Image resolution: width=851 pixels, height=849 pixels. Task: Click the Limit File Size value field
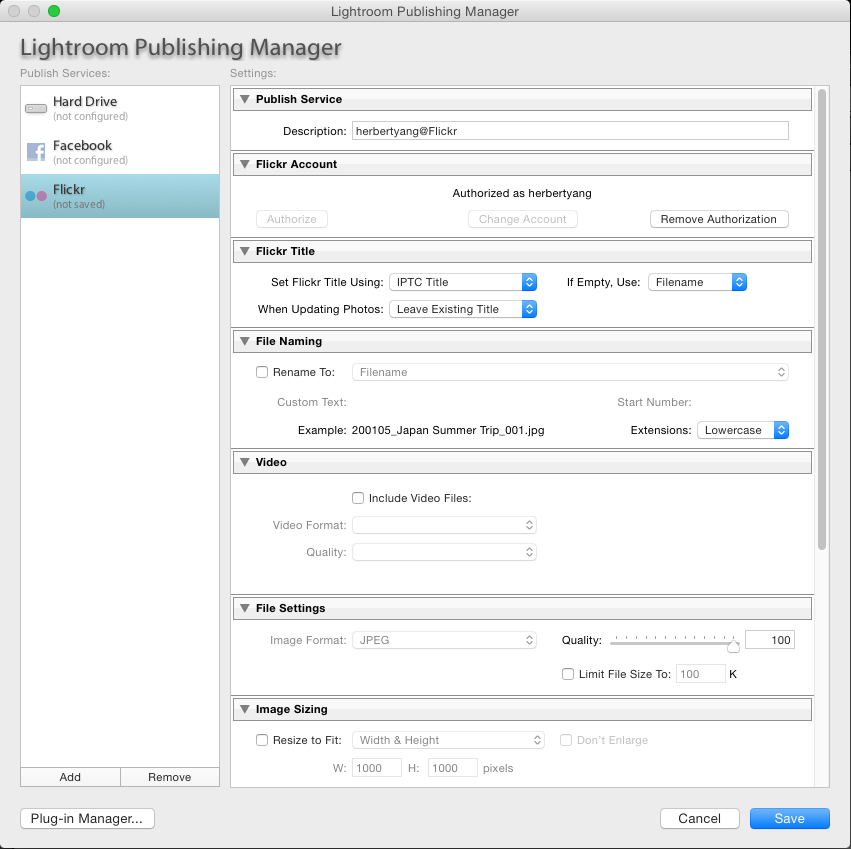[701, 674]
